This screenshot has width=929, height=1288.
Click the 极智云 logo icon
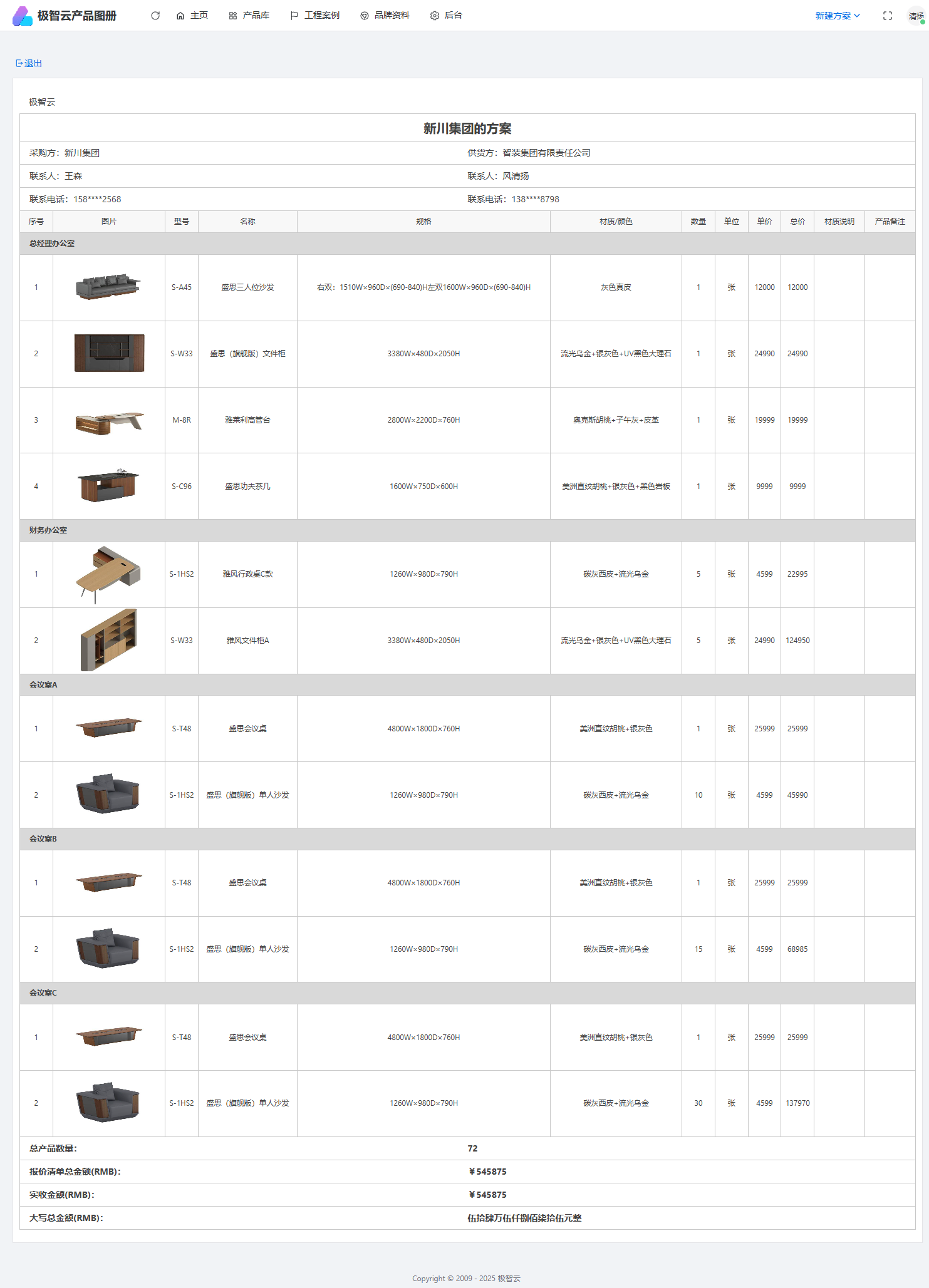tap(22, 16)
